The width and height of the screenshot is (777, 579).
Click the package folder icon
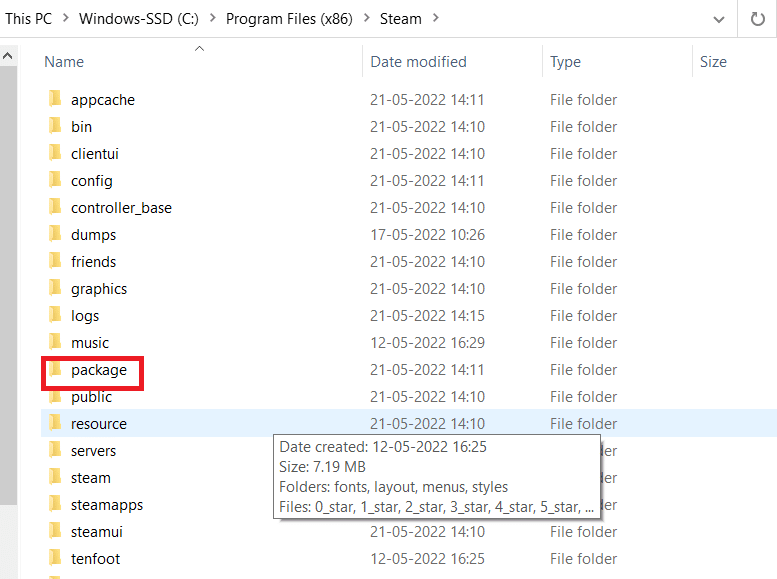coord(56,369)
